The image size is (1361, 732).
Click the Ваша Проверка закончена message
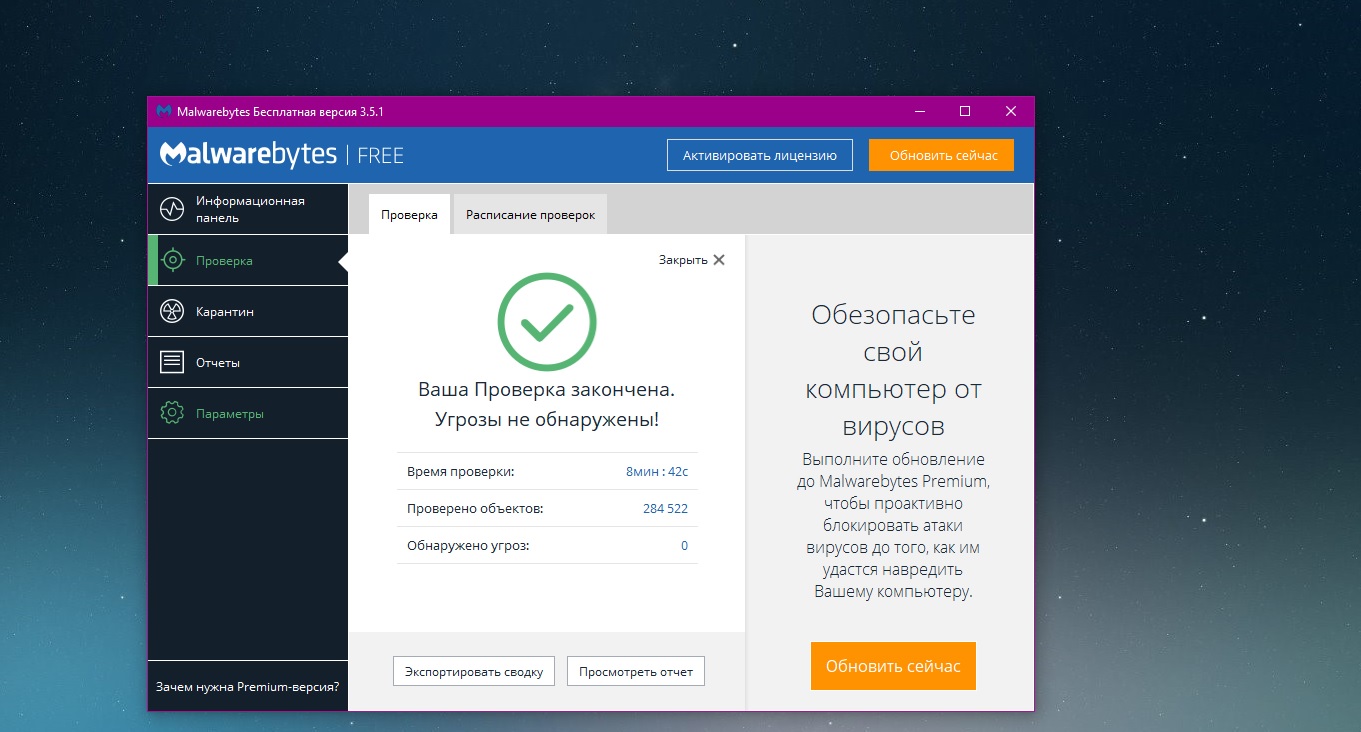point(547,389)
